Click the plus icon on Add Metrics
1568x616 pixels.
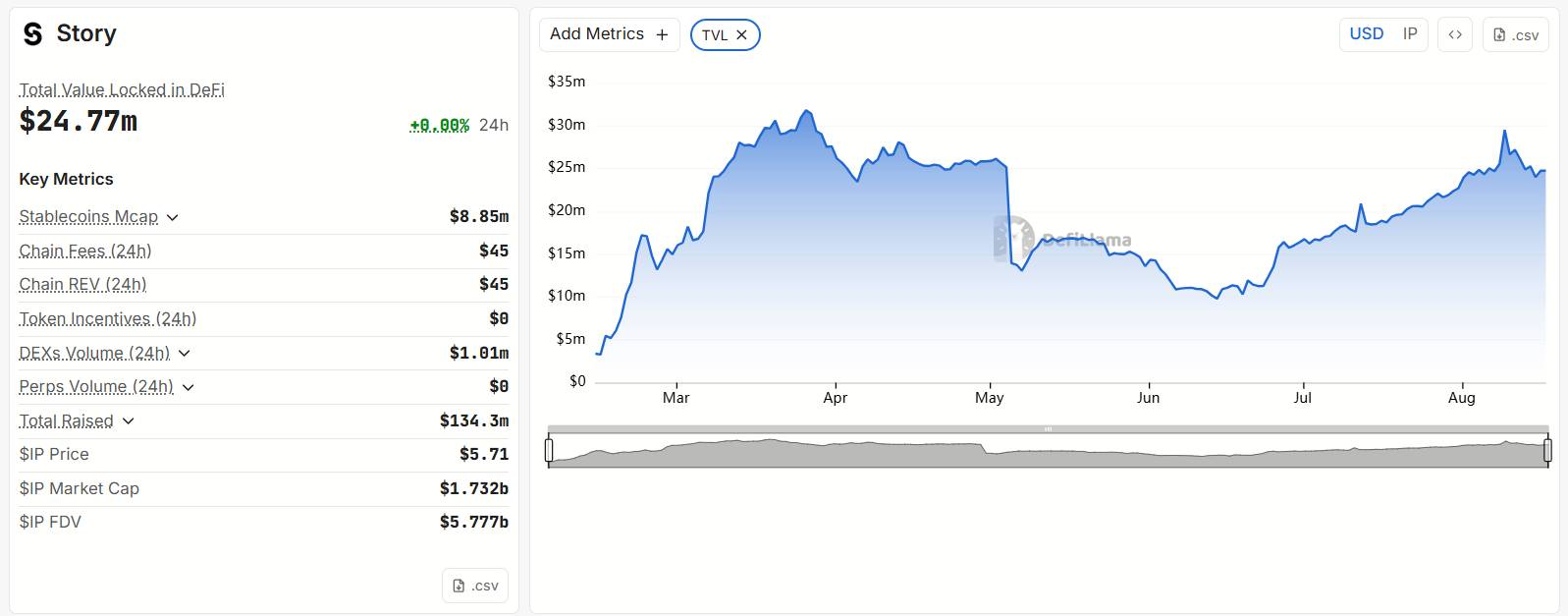[662, 34]
